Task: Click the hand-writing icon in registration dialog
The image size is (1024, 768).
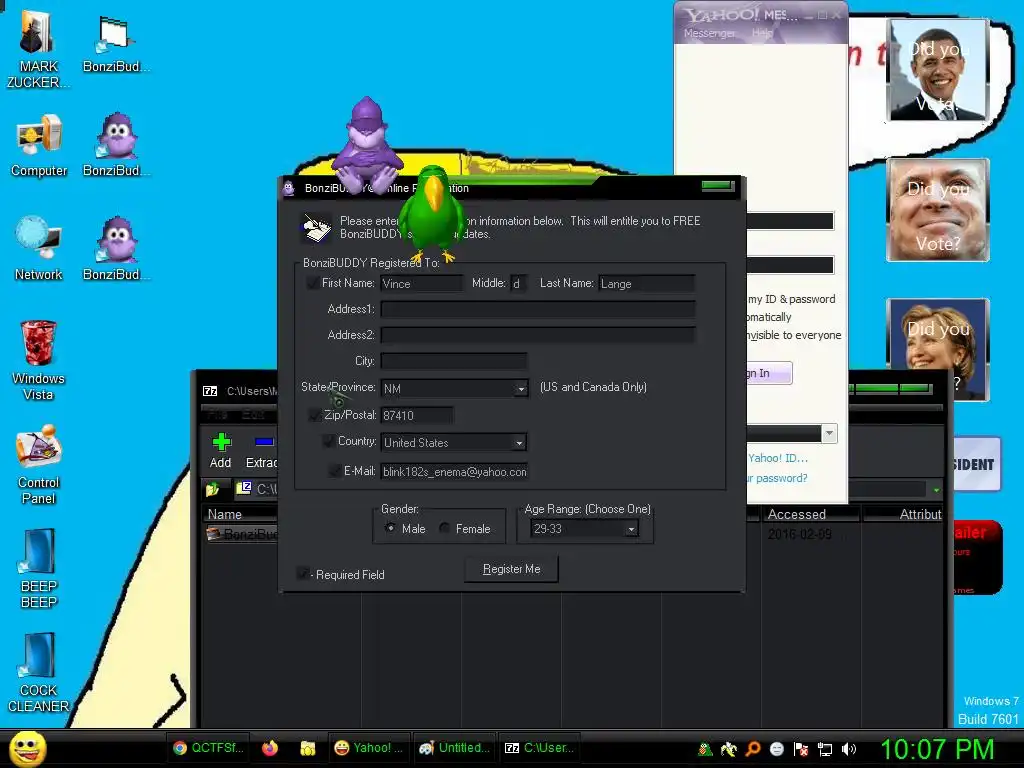Action: click(x=316, y=228)
